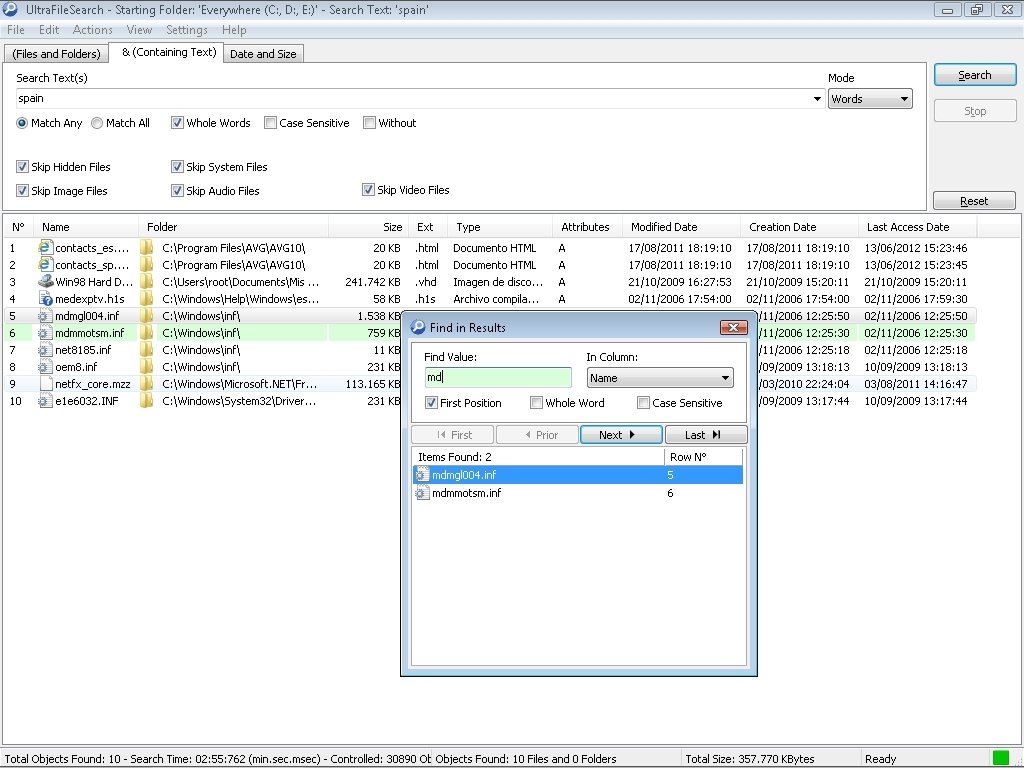
Task: Click the inf icon of mdmgl004.inf in main list
Action: coord(45,315)
